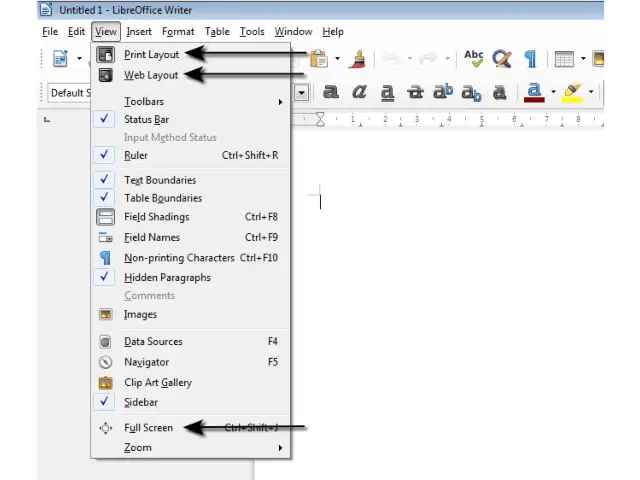640x480 pixels.
Task: Expand the Toolbars submenu
Action: coord(190,101)
